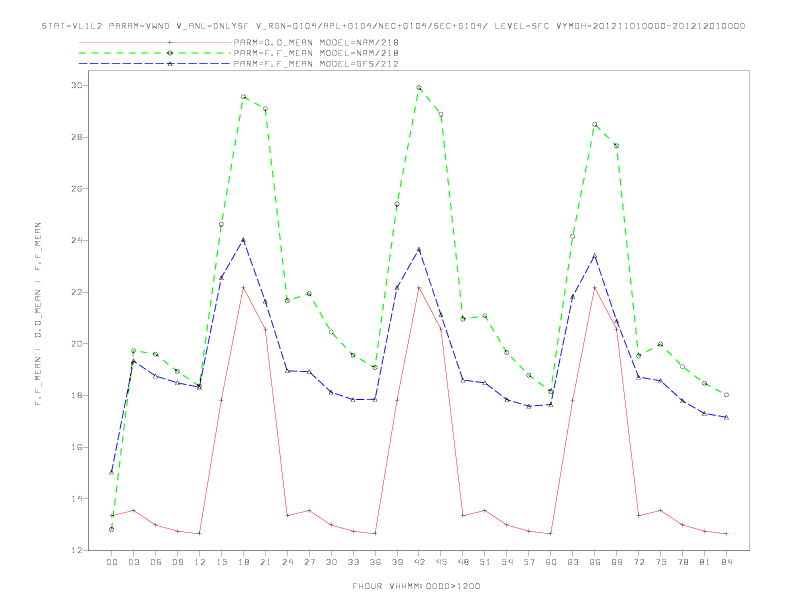Screen dimensions: 792x612
Task: Click y-axis tick value 18
Action: 76,395
